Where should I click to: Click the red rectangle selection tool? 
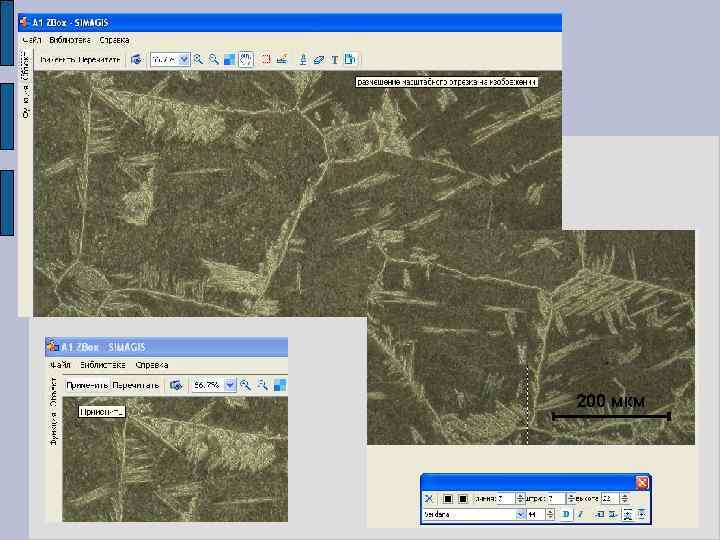[x=268, y=59]
